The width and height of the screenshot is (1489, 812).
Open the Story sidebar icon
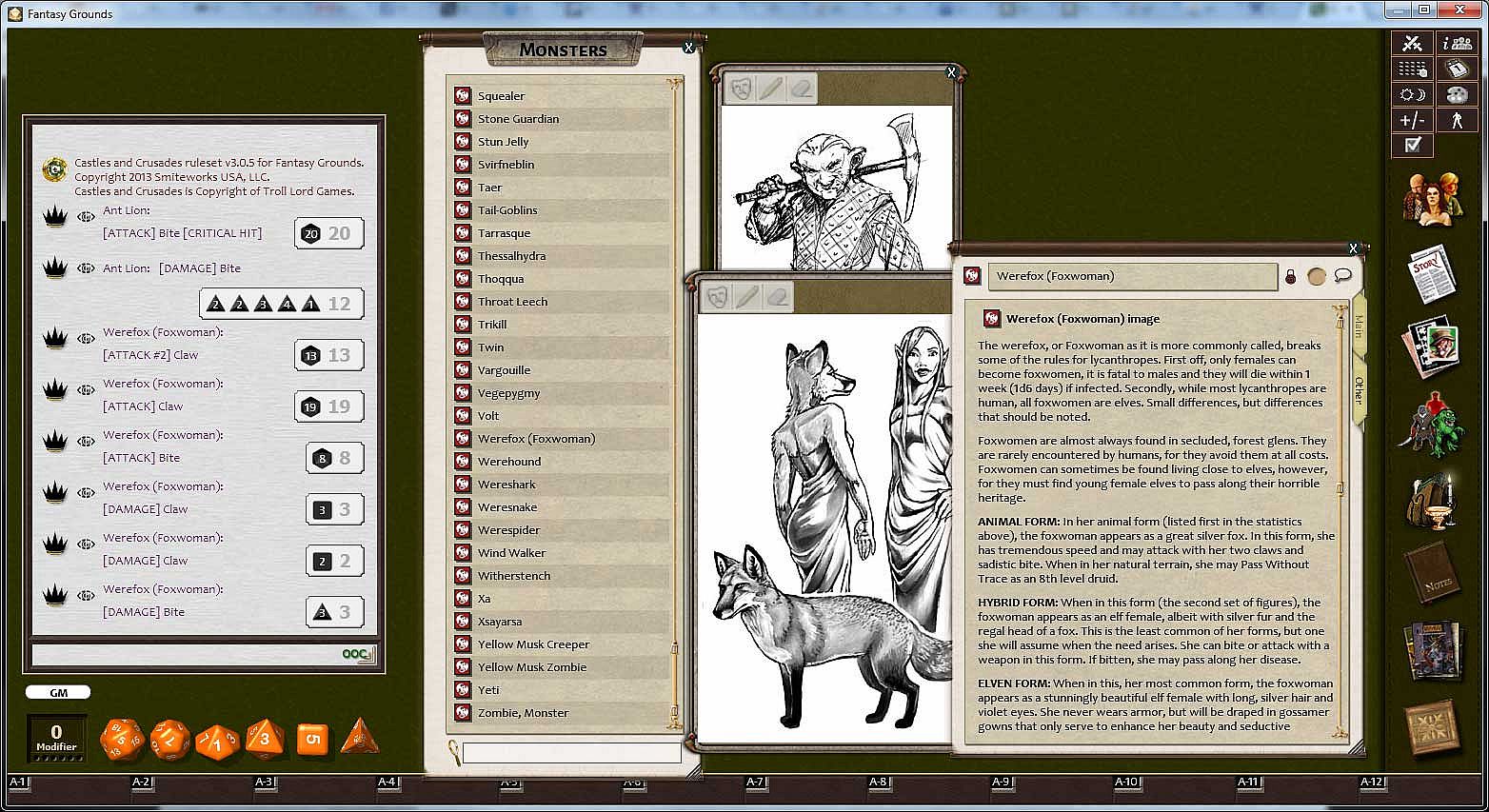[x=1431, y=273]
